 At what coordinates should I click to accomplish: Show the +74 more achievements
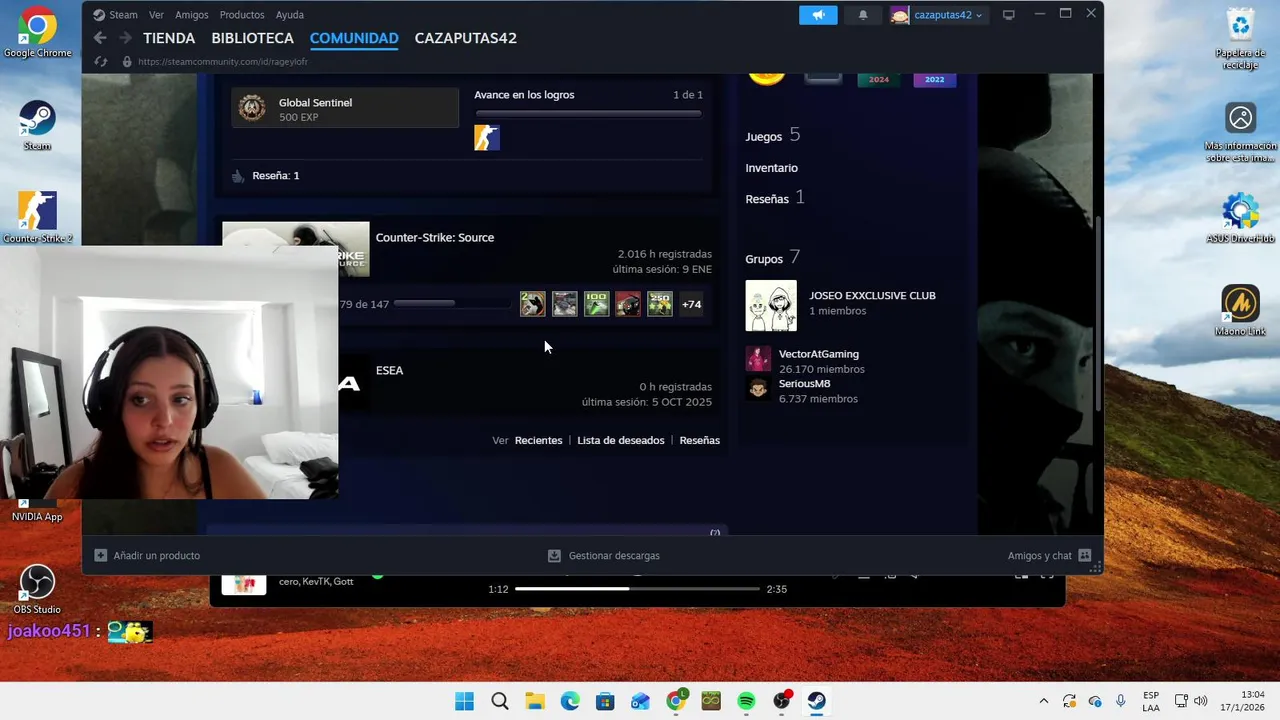692,304
